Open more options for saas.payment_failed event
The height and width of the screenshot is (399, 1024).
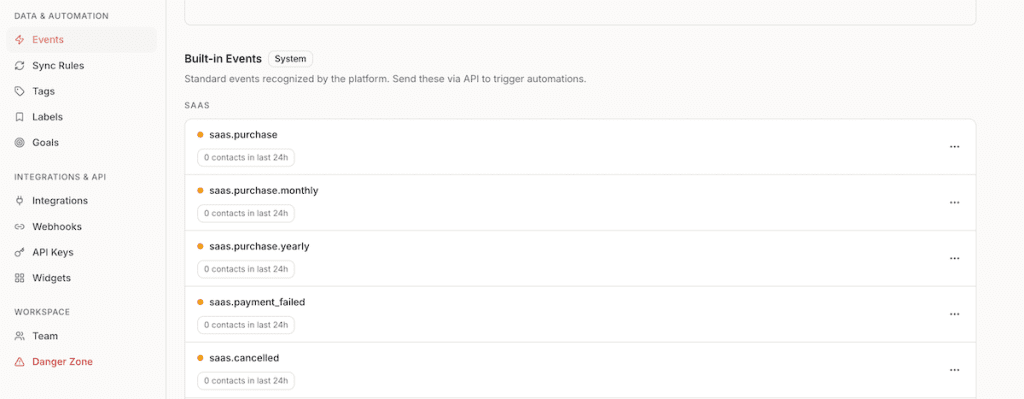pyautogui.click(x=954, y=314)
